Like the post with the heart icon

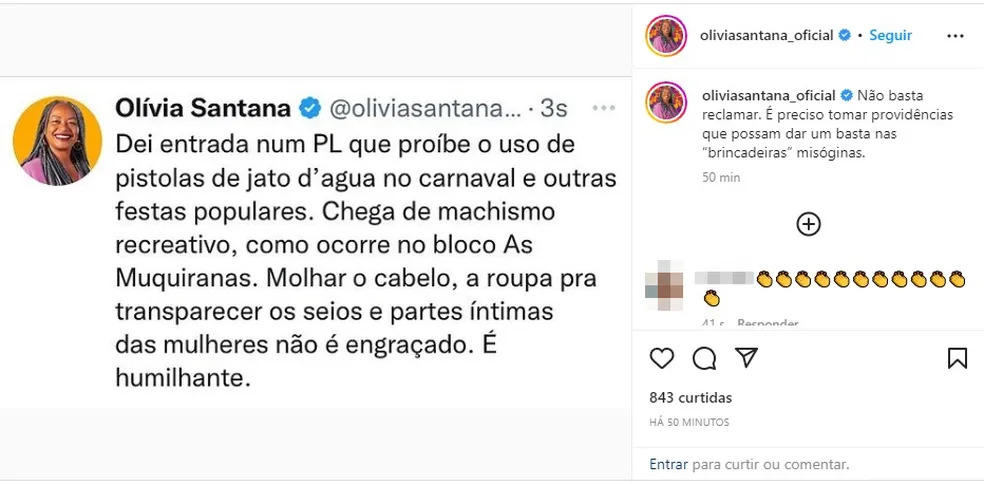click(662, 358)
